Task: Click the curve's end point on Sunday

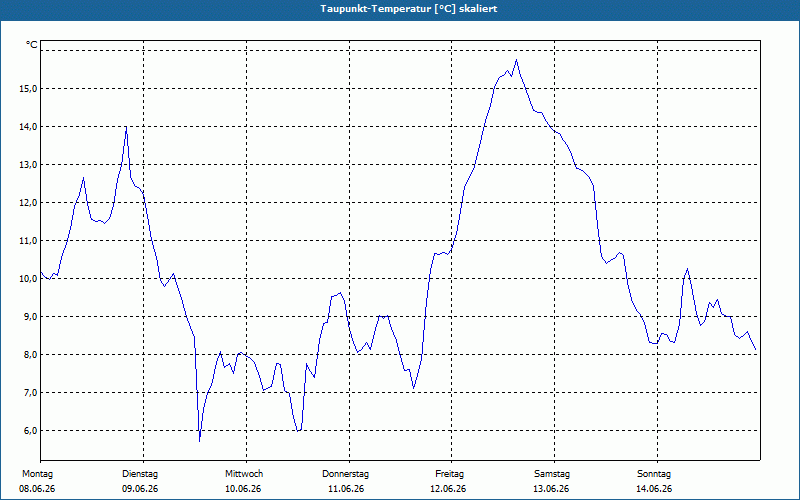Action: 756,350
